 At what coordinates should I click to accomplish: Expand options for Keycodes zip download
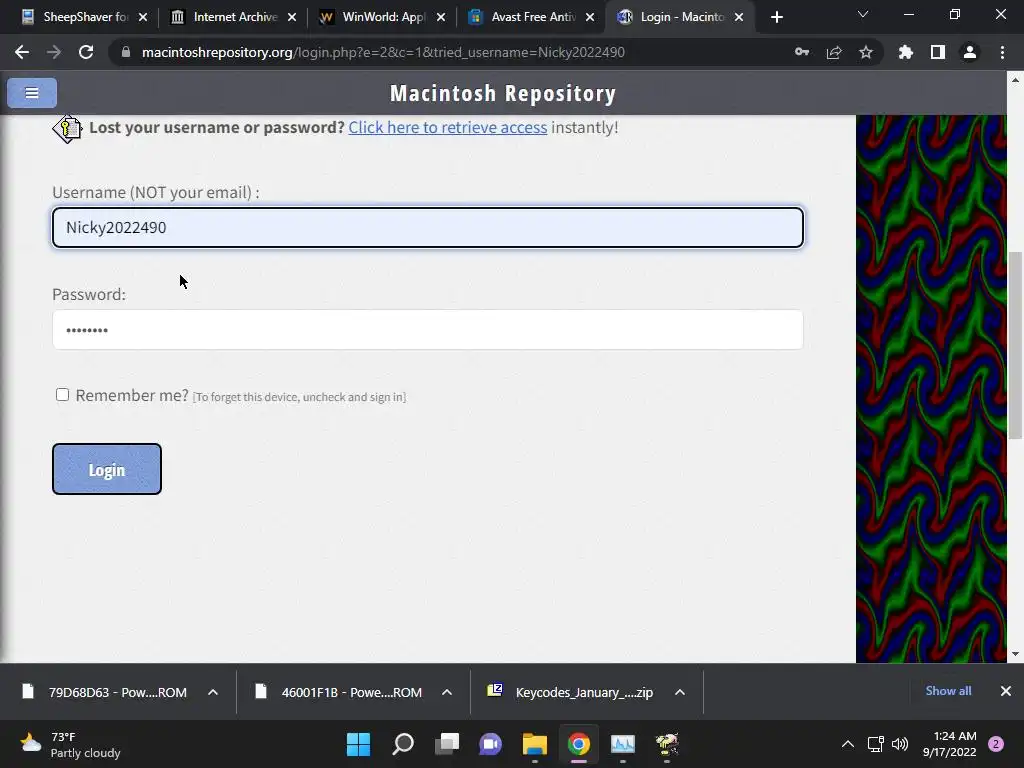coord(680,692)
